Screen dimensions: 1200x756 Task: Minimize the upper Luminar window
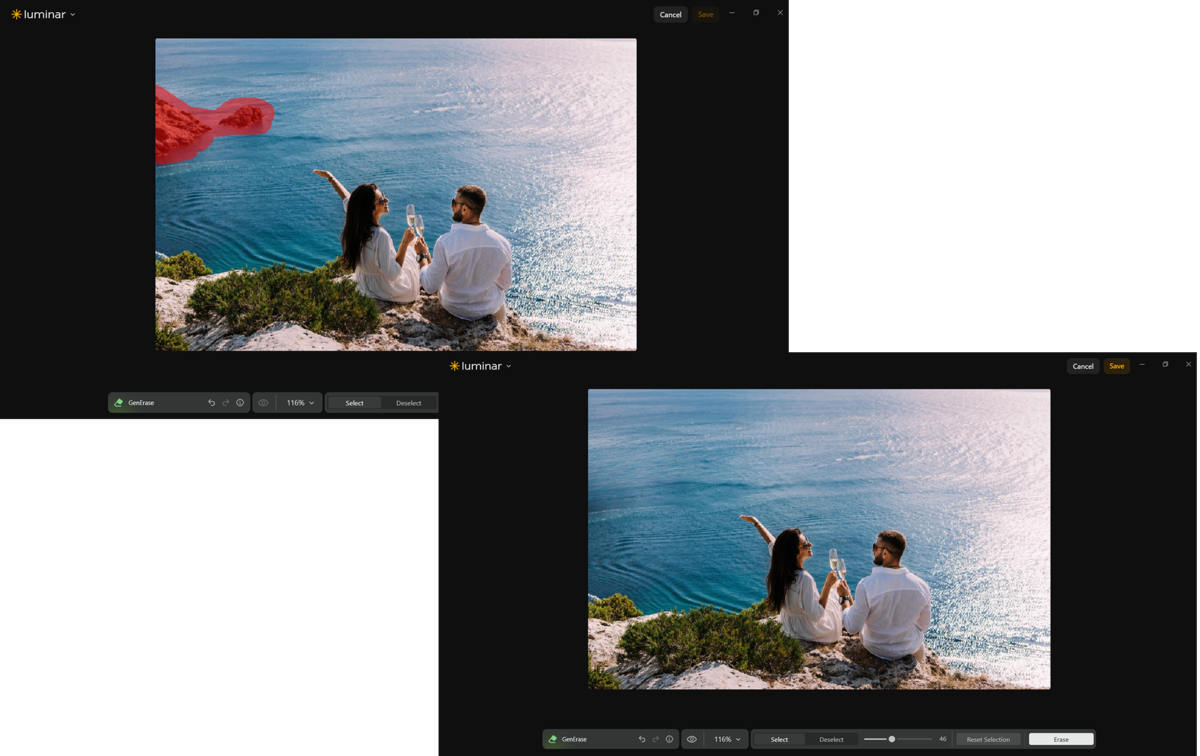point(732,13)
